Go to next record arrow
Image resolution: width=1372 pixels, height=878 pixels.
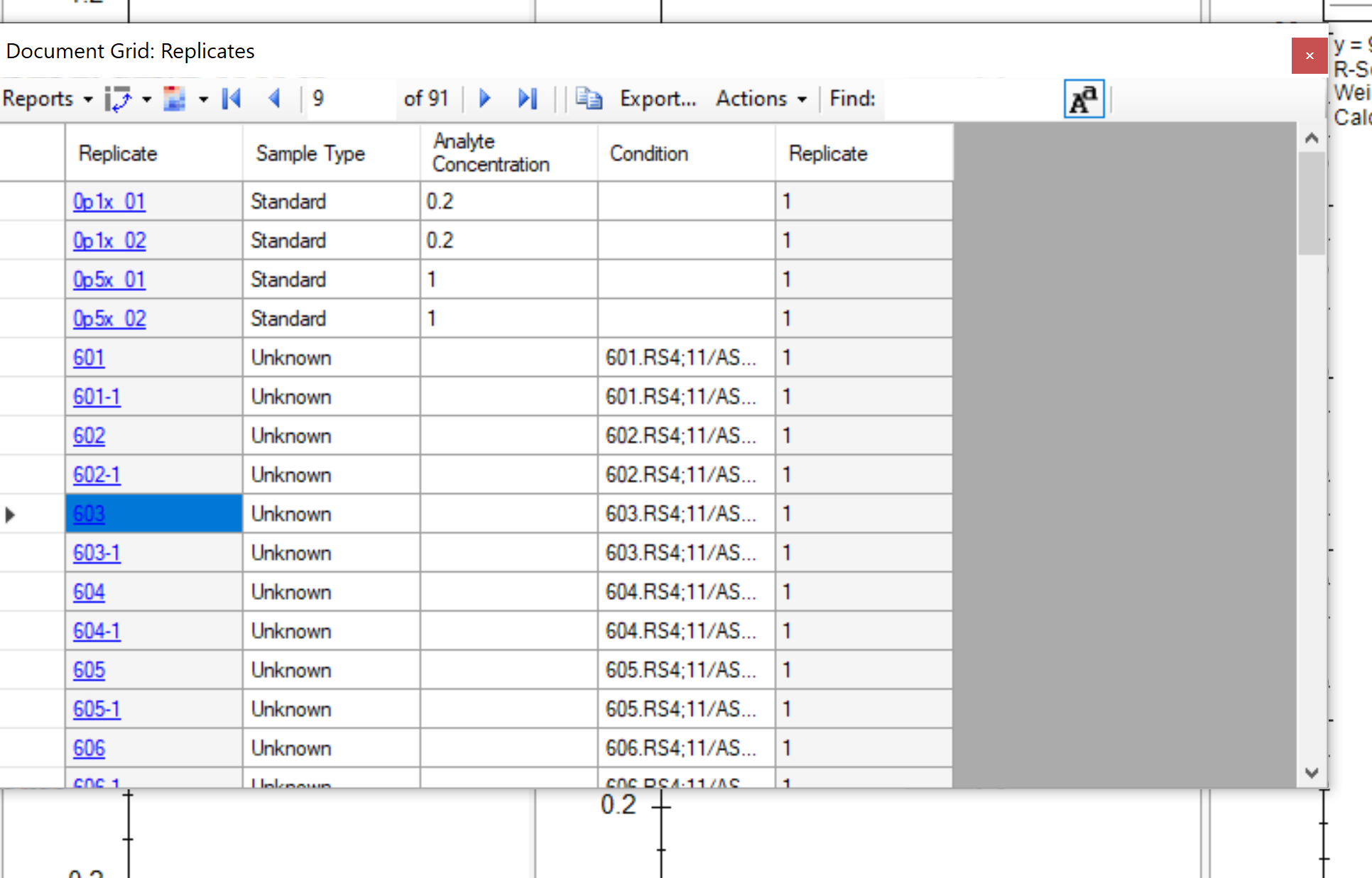tap(485, 99)
